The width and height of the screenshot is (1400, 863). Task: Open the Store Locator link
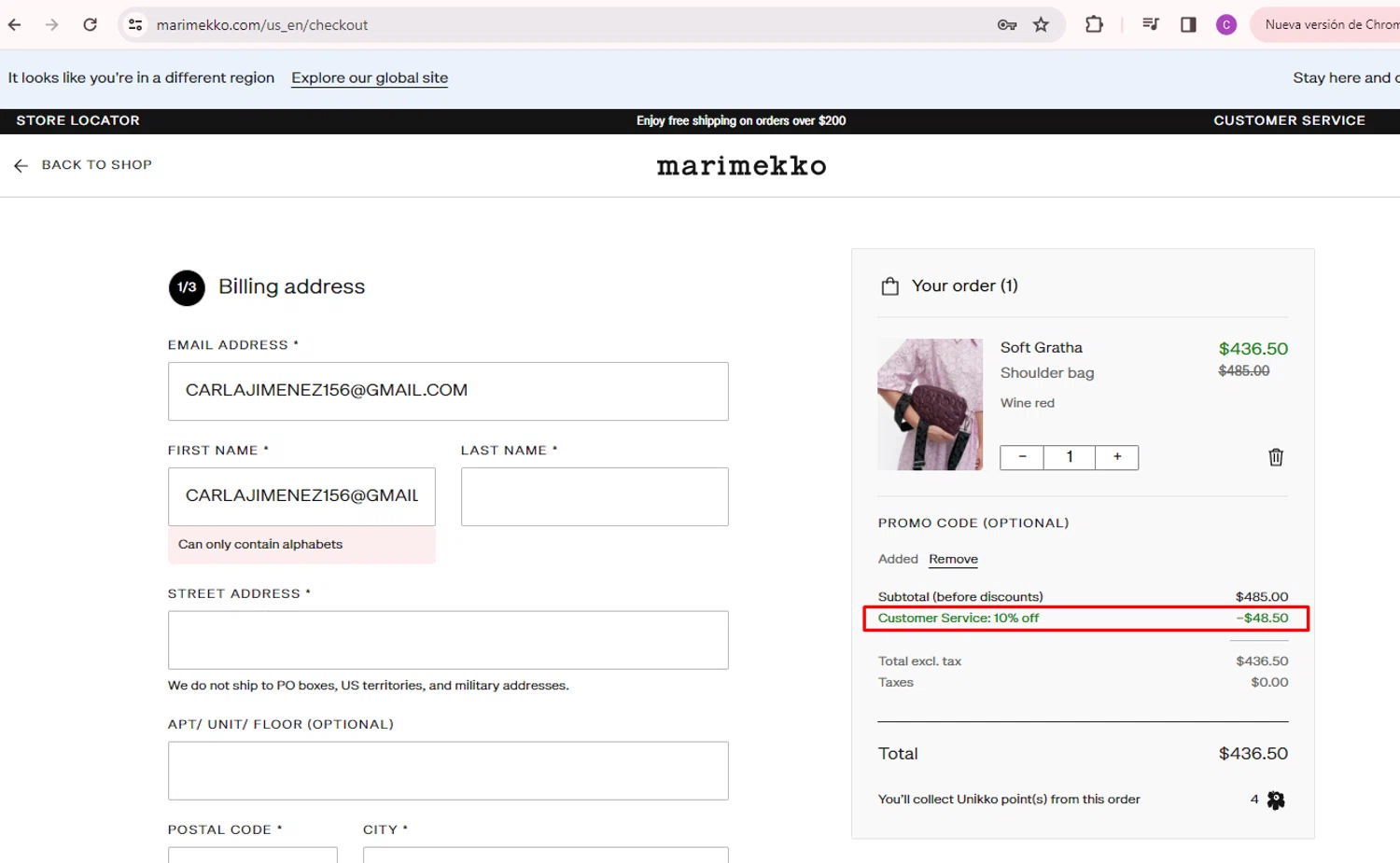pos(77,120)
